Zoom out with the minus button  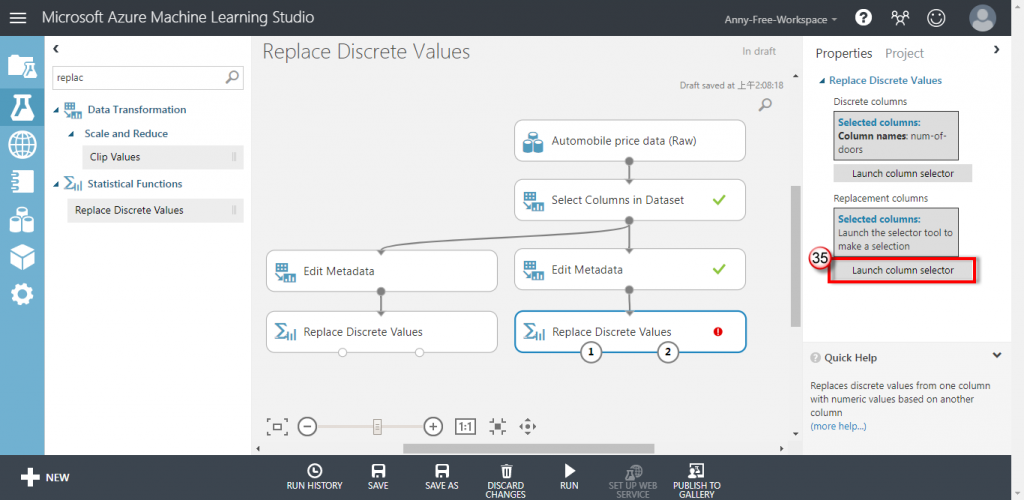point(307,427)
